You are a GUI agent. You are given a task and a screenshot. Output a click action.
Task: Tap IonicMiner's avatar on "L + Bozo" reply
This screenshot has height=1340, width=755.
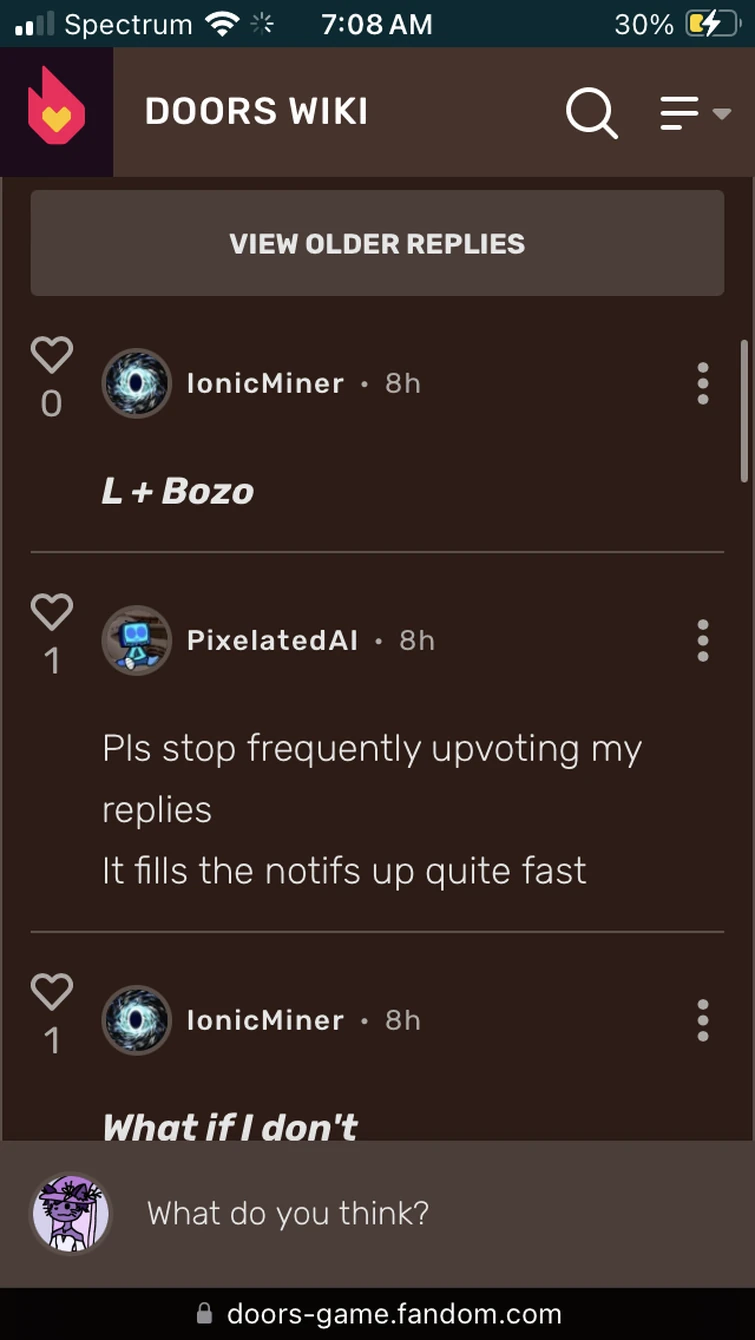tap(137, 383)
